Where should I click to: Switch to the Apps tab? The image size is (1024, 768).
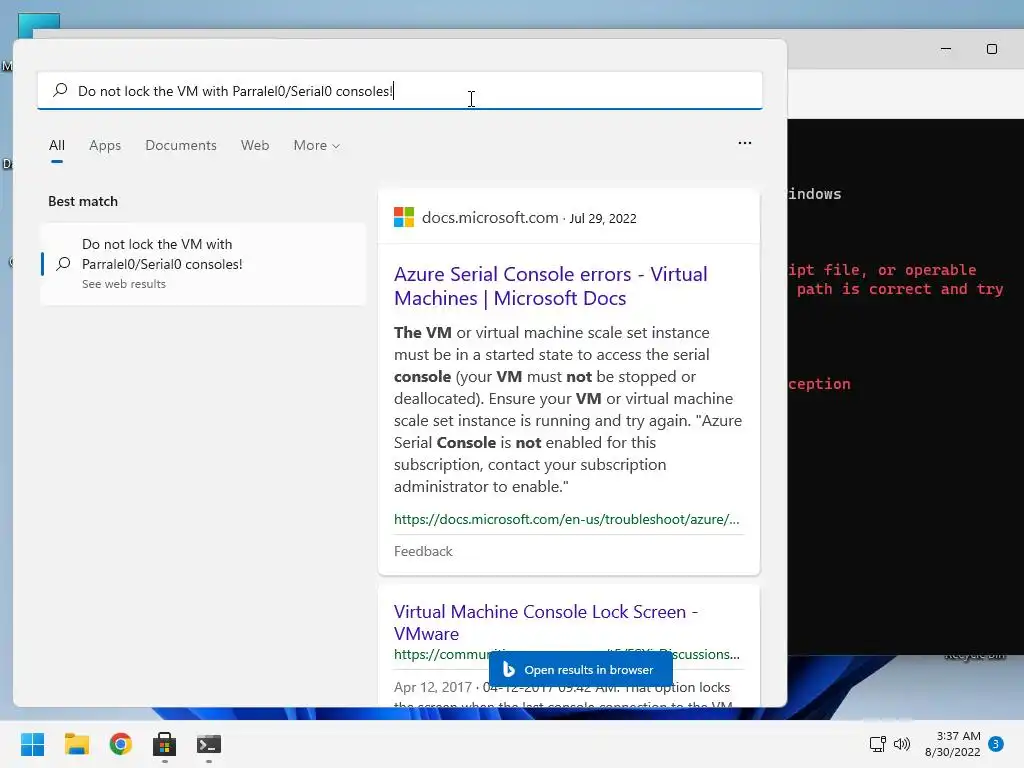(x=105, y=145)
